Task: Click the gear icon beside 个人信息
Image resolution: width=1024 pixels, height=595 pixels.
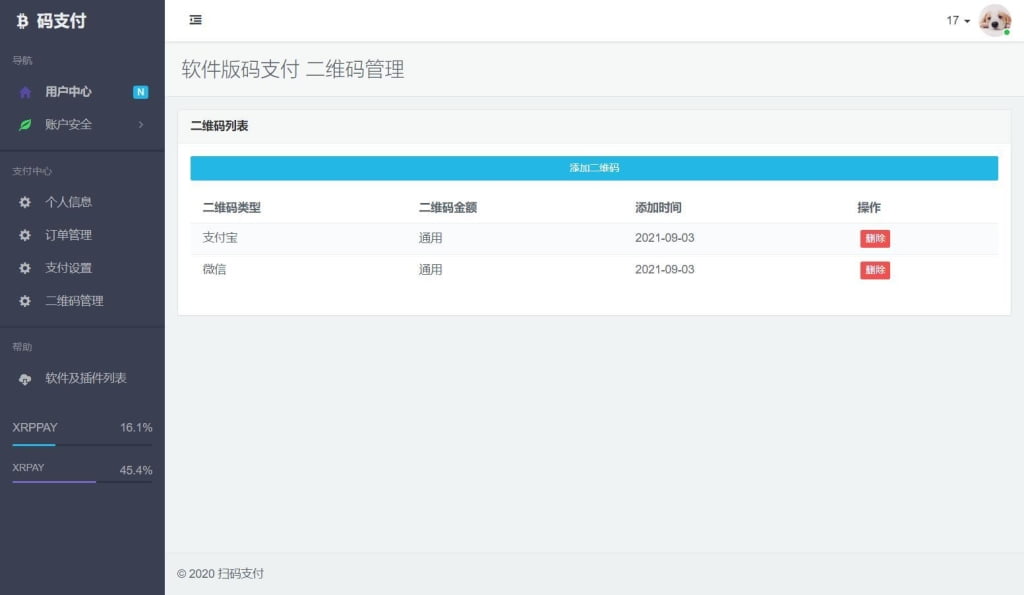Action: [x=25, y=202]
